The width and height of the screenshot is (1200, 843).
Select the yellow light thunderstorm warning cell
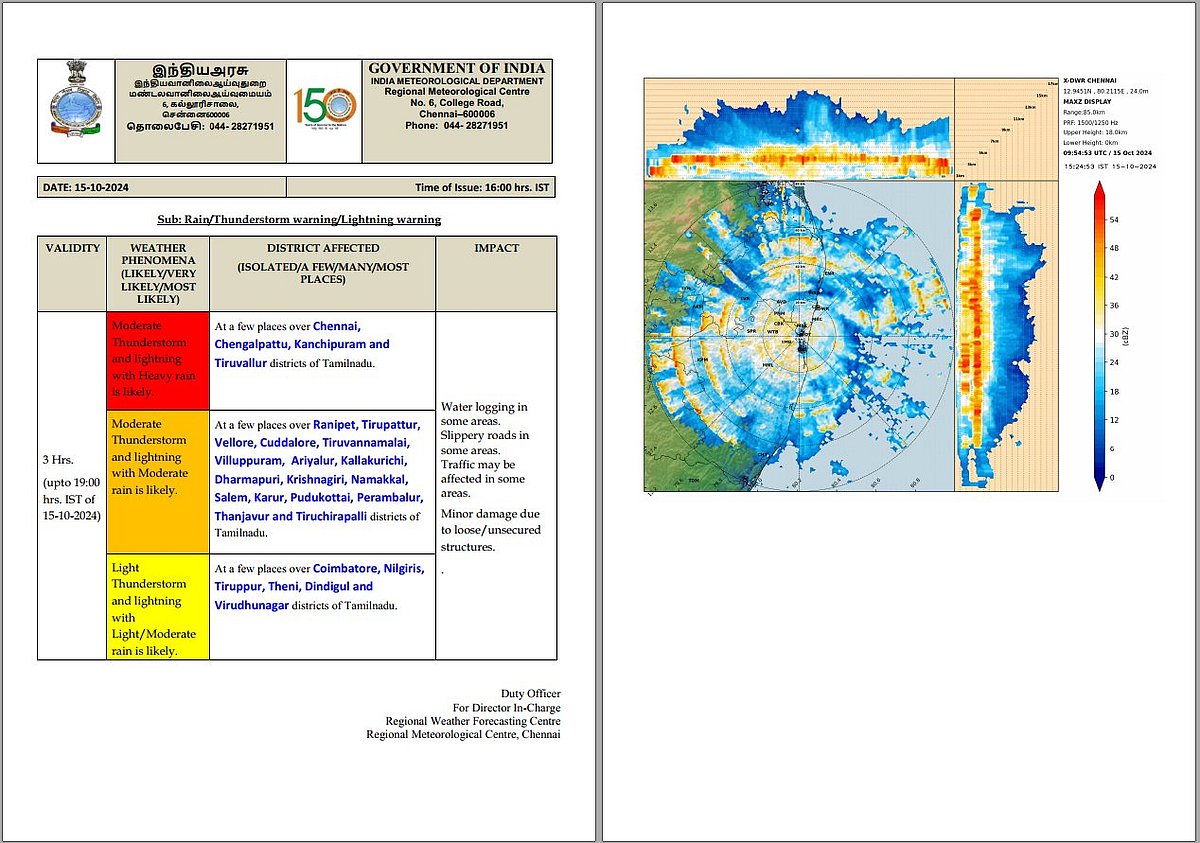[x=157, y=609]
